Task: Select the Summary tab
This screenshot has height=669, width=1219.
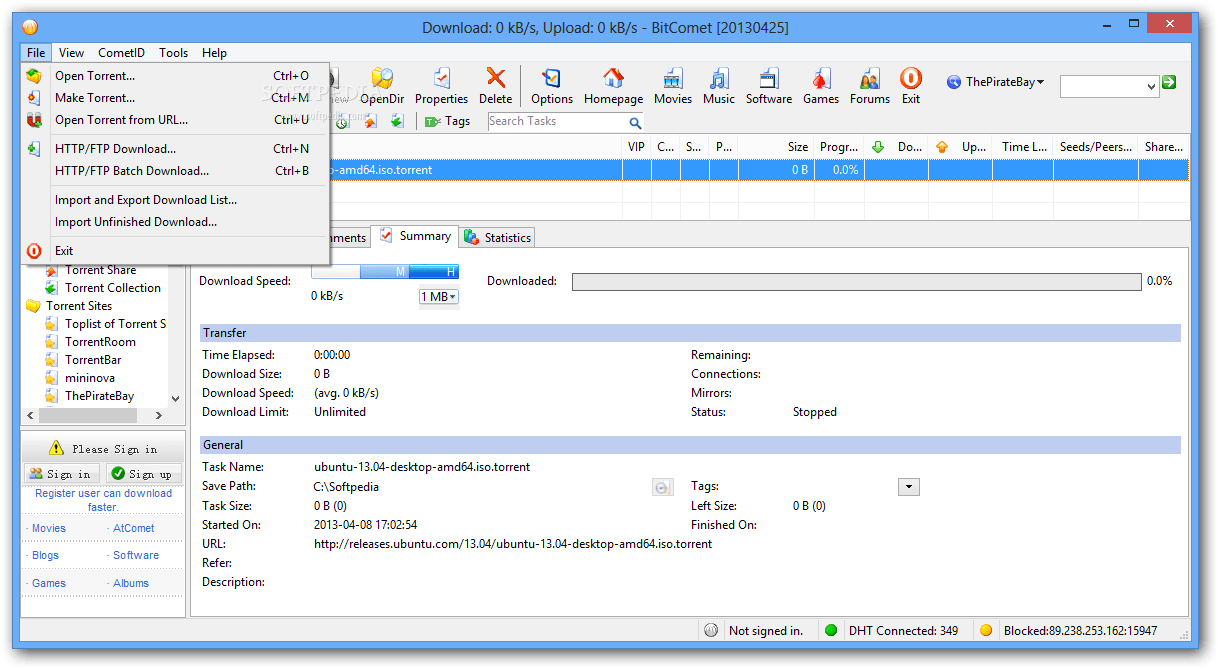Action: pos(415,236)
